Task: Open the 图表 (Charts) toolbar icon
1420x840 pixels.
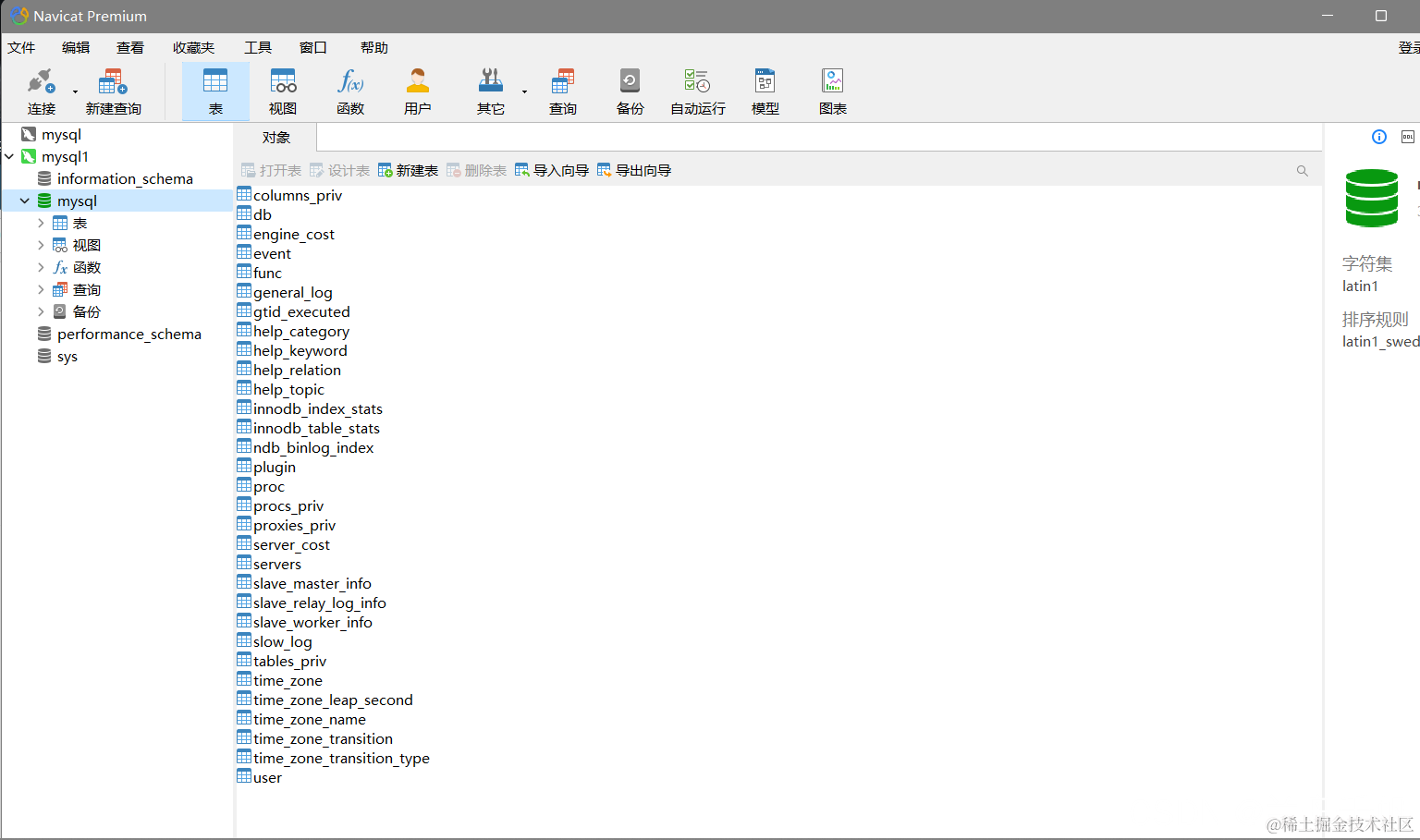Action: coord(833,91)
